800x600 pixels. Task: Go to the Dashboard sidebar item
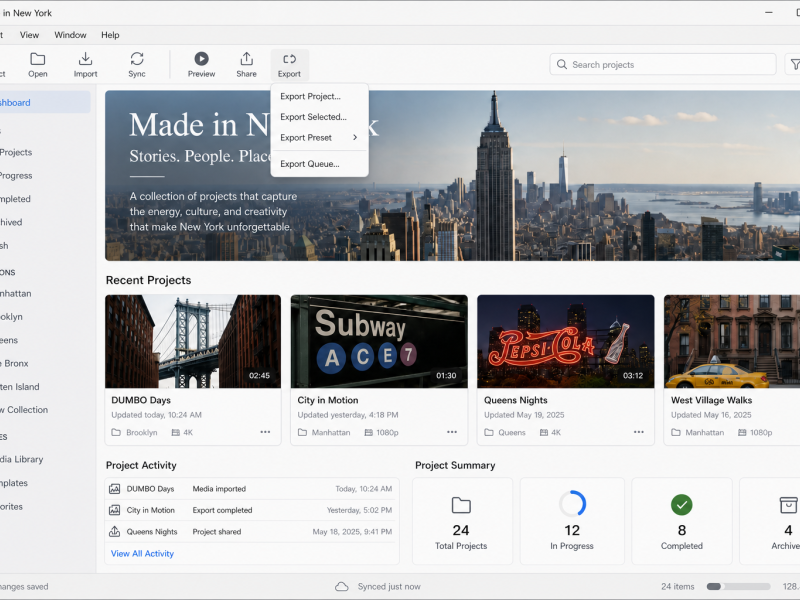point(43,103)
